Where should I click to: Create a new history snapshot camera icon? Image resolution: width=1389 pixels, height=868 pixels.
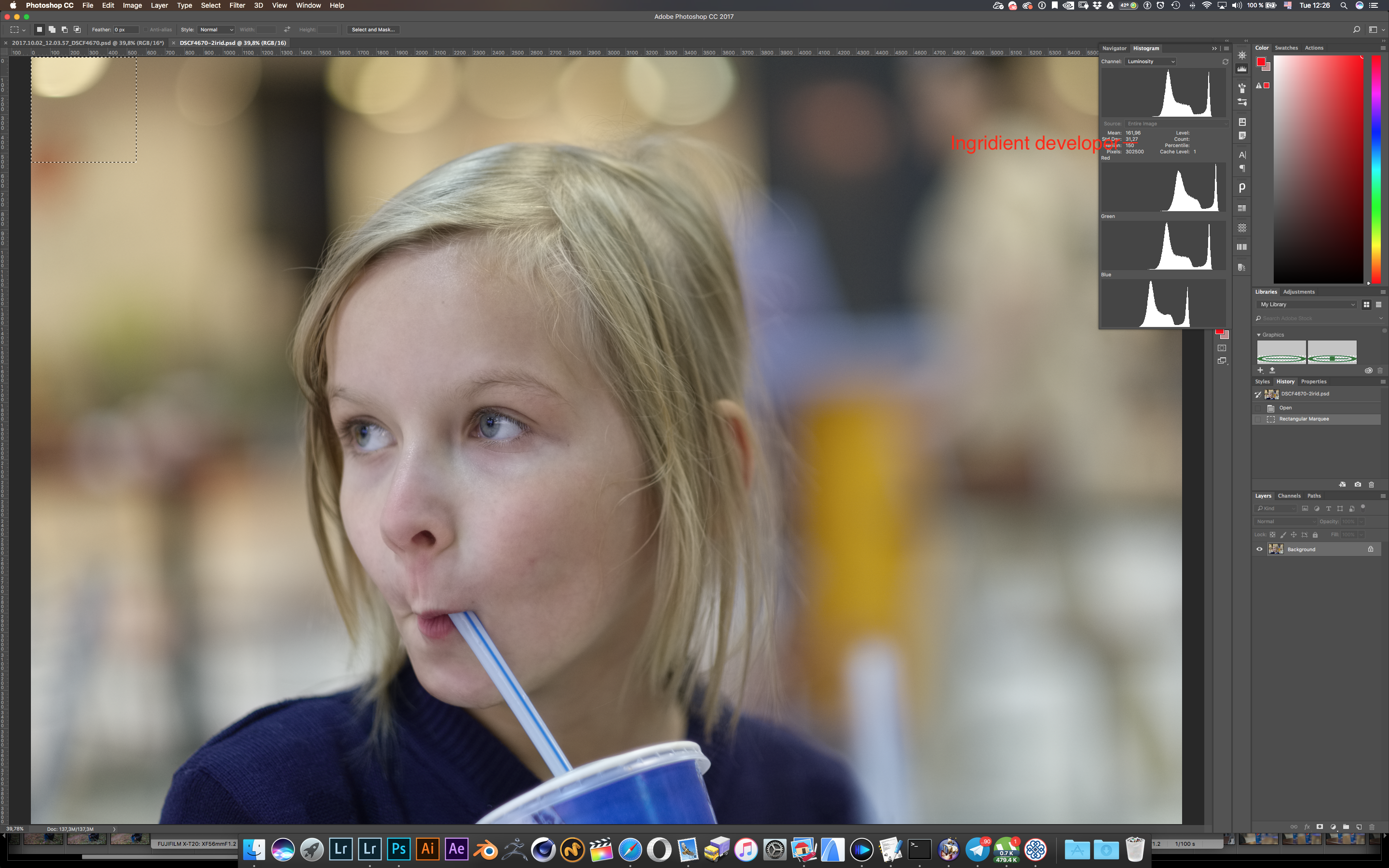click(x=1358, y=485)
